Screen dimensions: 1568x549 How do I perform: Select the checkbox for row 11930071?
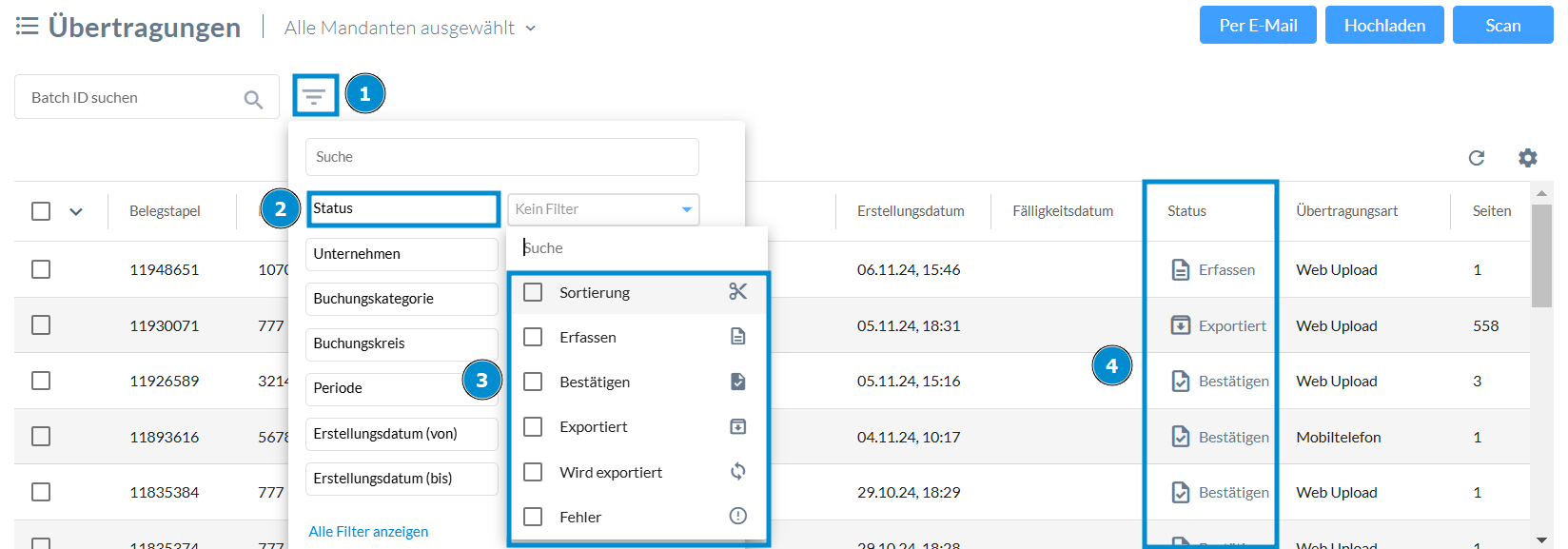tap(41, 325)
